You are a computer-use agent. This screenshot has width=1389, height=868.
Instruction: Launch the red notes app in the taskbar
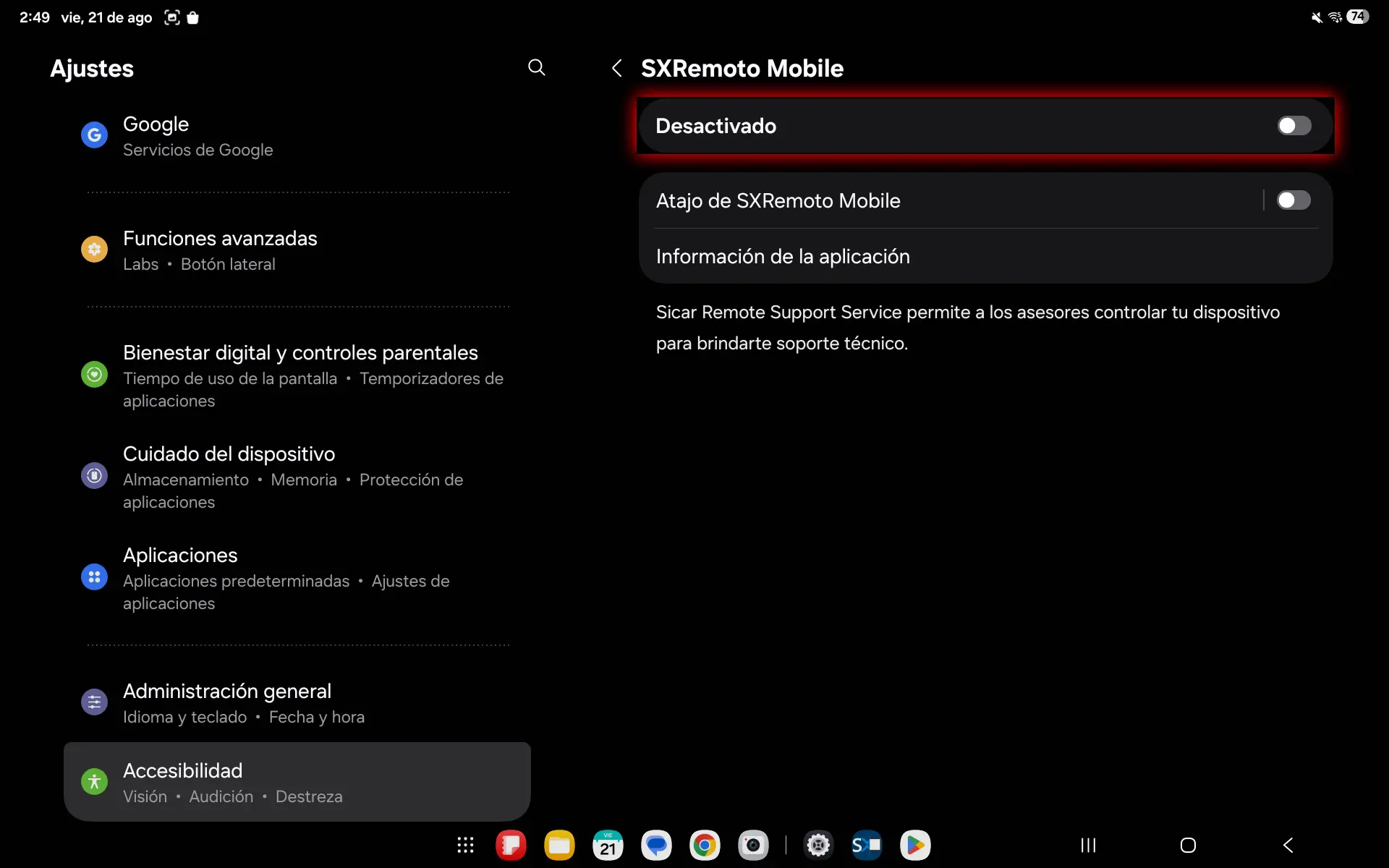(x=511, y=845)
